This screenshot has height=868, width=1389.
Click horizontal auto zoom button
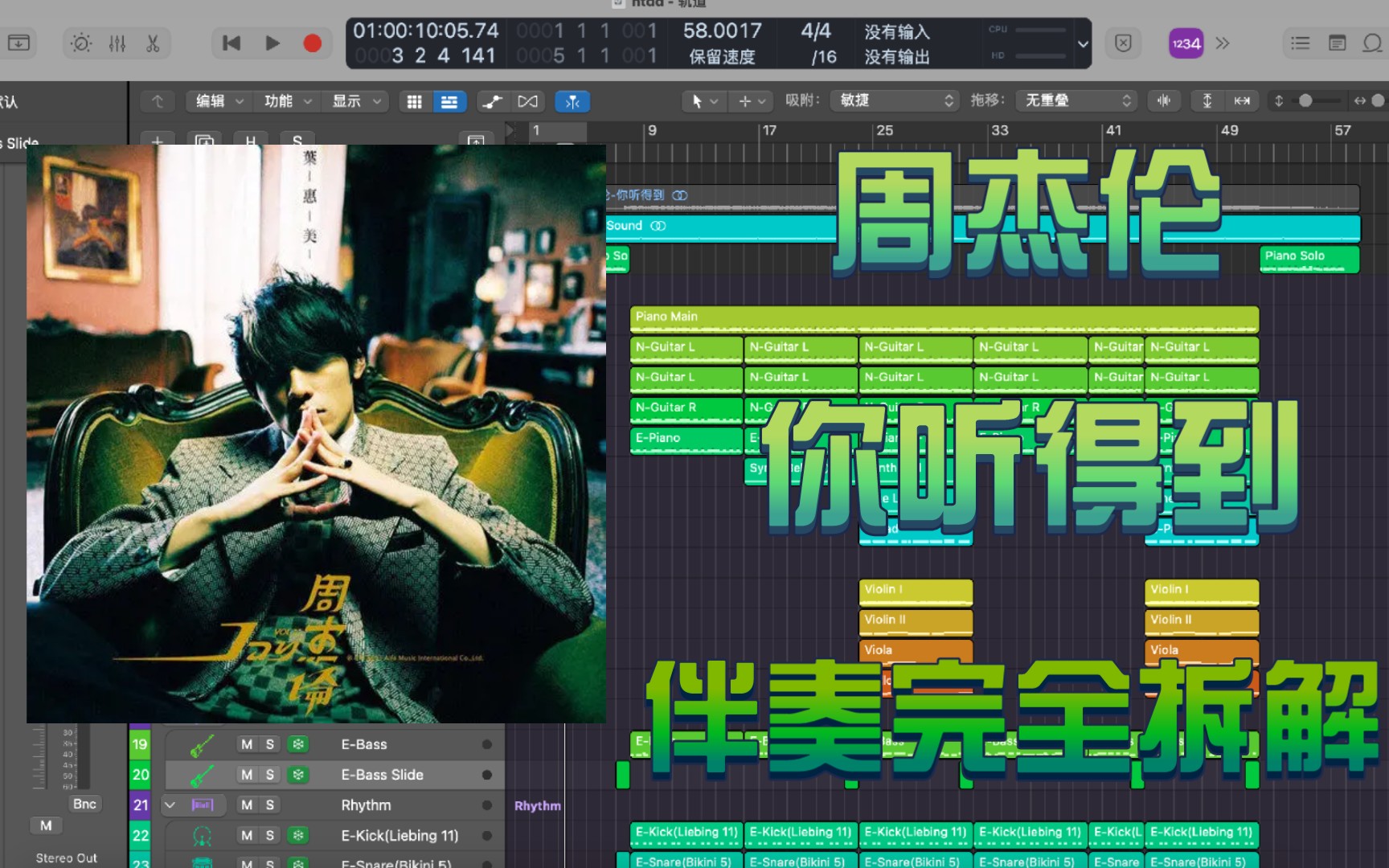(1242, 100)
